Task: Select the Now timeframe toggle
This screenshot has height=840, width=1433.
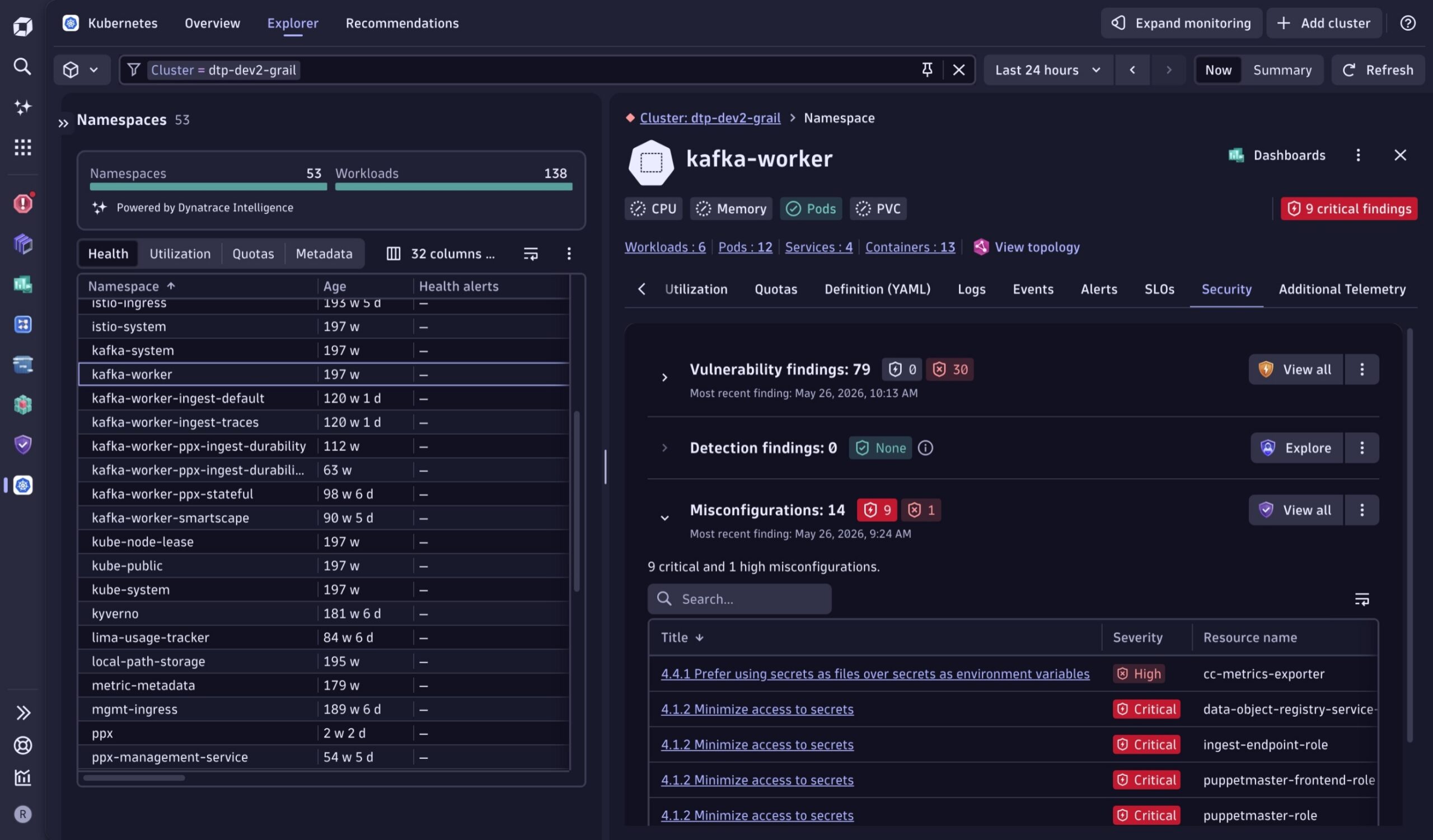Action: [x=1218, y=70]
